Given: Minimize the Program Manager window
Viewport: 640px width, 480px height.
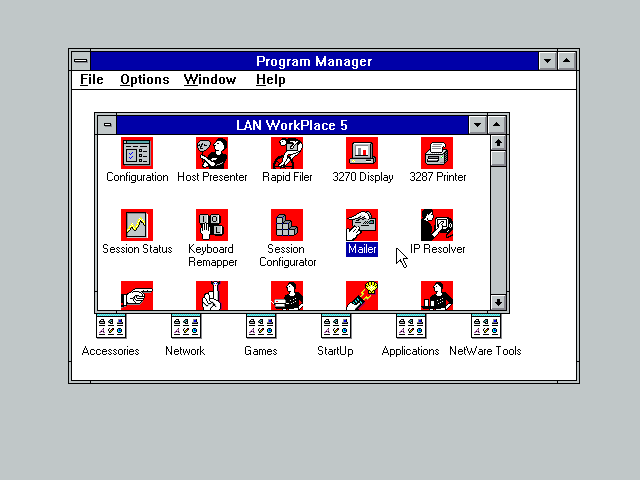Looking at the screenshot, I should pos(547,61).
